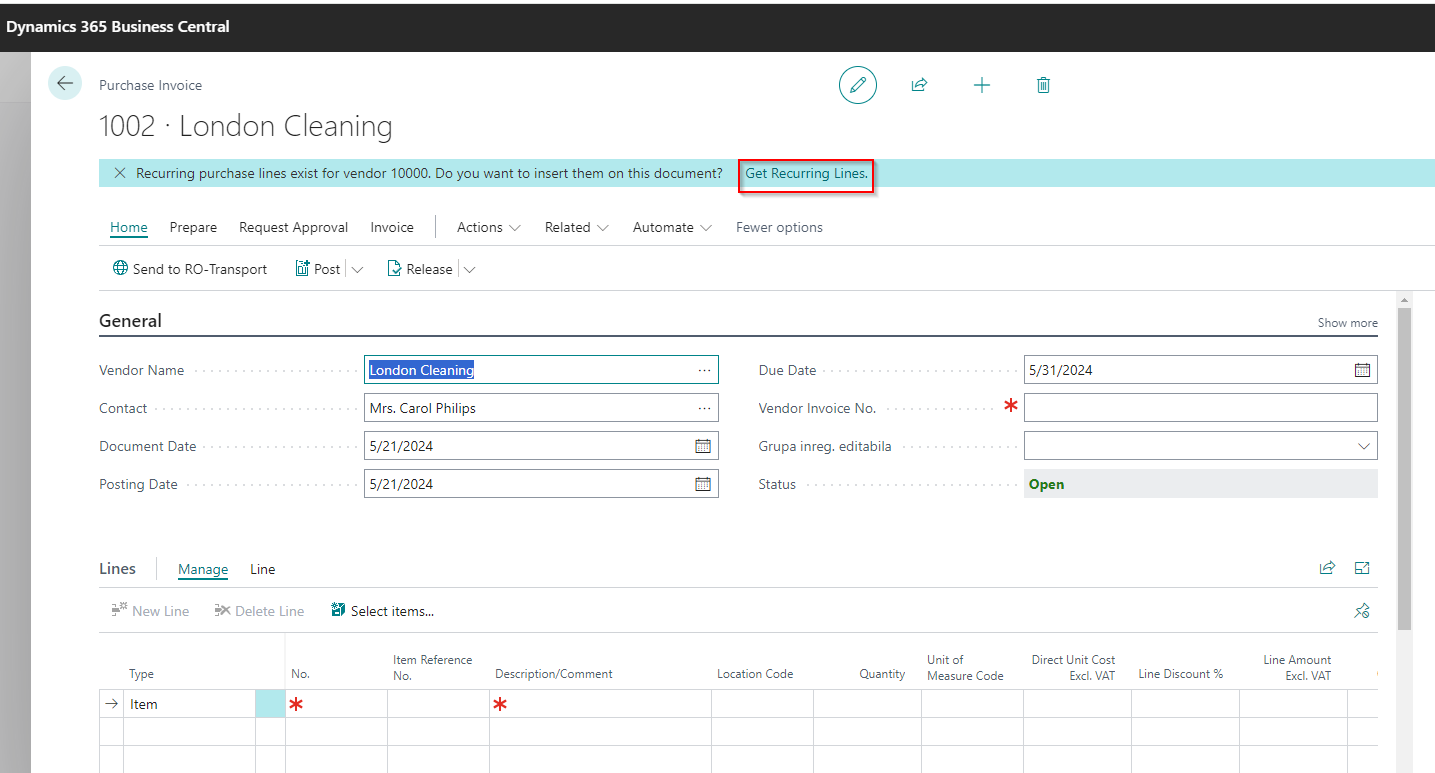Switch to the Prepare tab
Viewport: 1435px width, 773px height.
click(193, 227)
